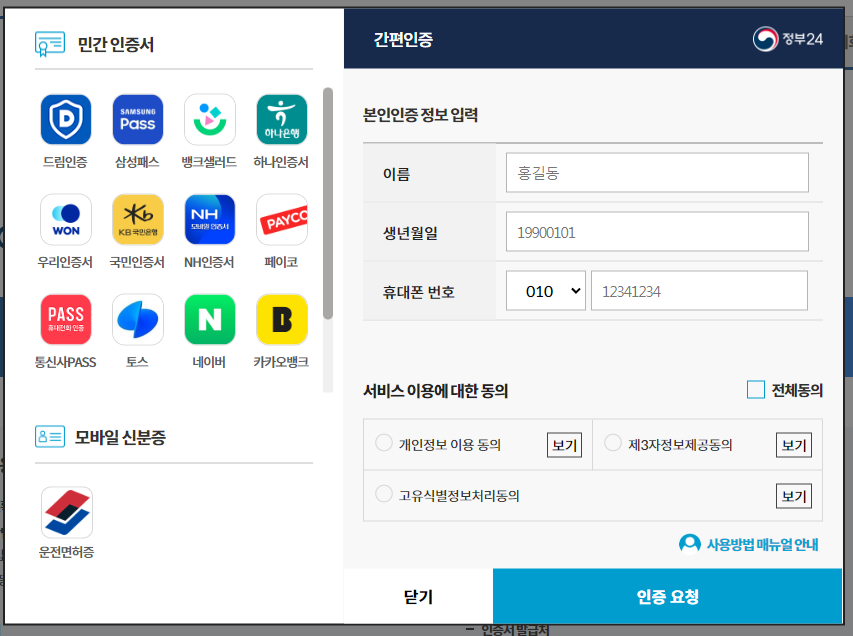853x636 pixels.
Task: Pick the 하나인증서 Hana Bank icon
Action: (281, 119)
